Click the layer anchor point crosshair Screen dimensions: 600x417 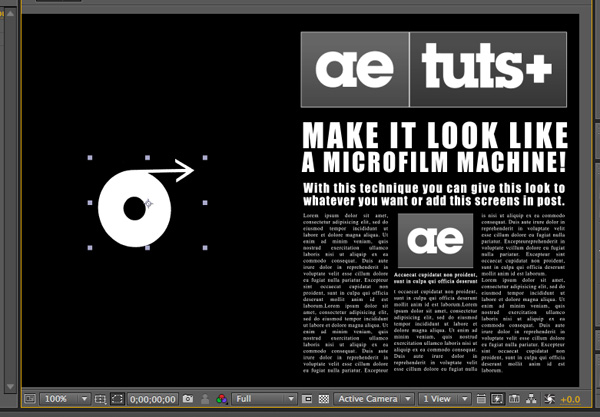click(149, 204)
